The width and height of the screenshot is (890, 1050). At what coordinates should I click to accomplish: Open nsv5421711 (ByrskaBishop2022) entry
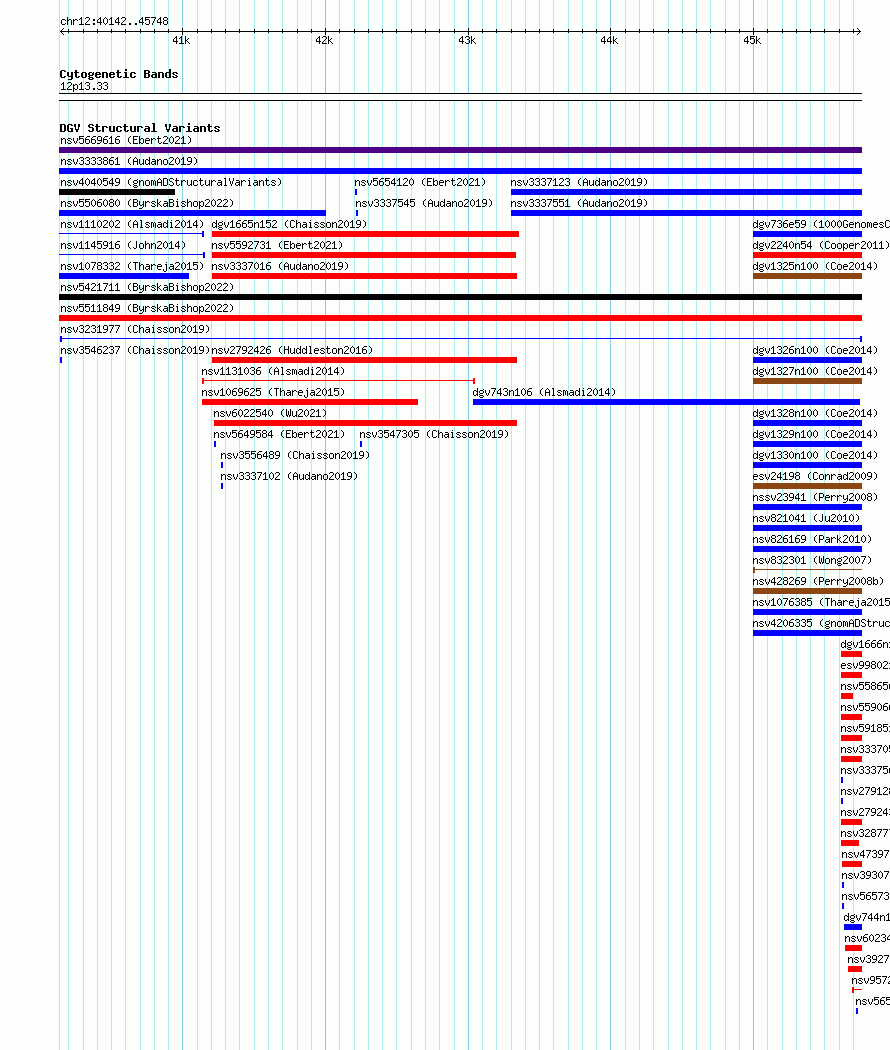[x=147, y=287]
